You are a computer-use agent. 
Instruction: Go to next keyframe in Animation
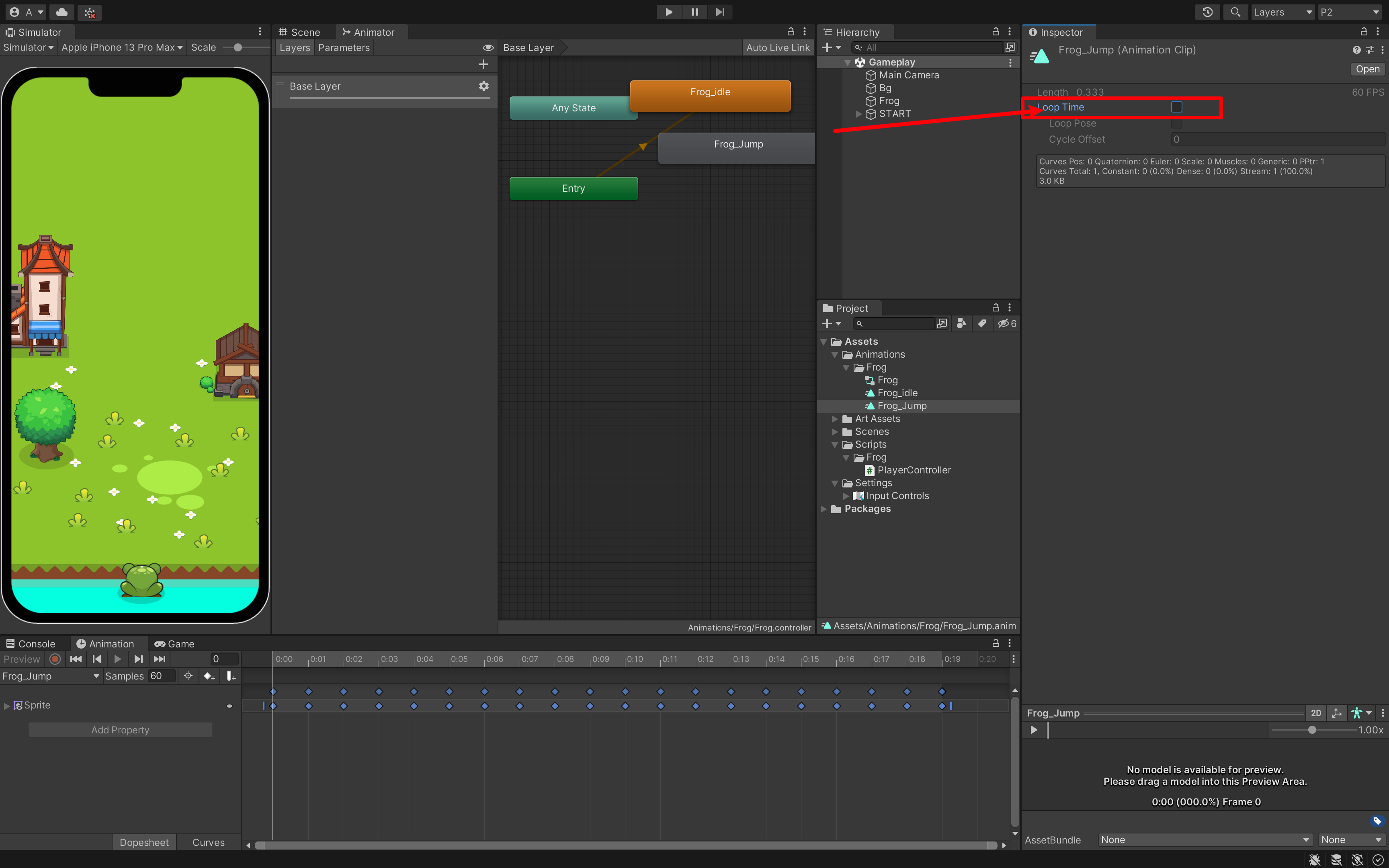(x=138, y=659)
